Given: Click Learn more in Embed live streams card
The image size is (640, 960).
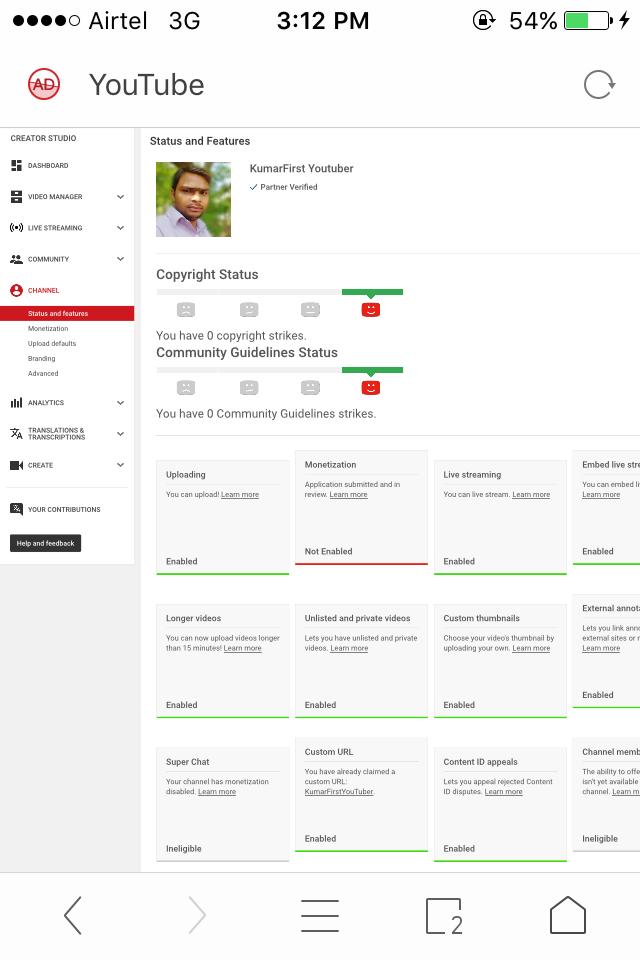Looking at the screenshot, I should click(601, 495).
